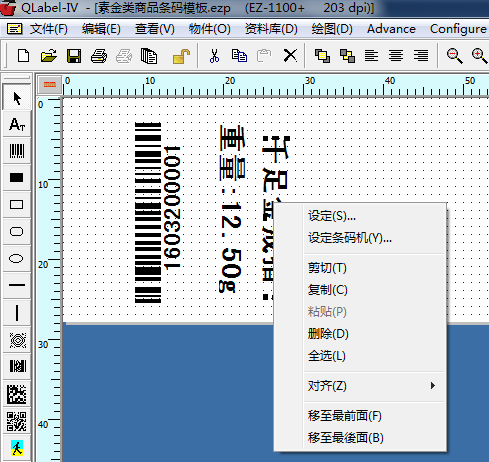
Task: Select the ellipse tool
Action: (17, 258)
